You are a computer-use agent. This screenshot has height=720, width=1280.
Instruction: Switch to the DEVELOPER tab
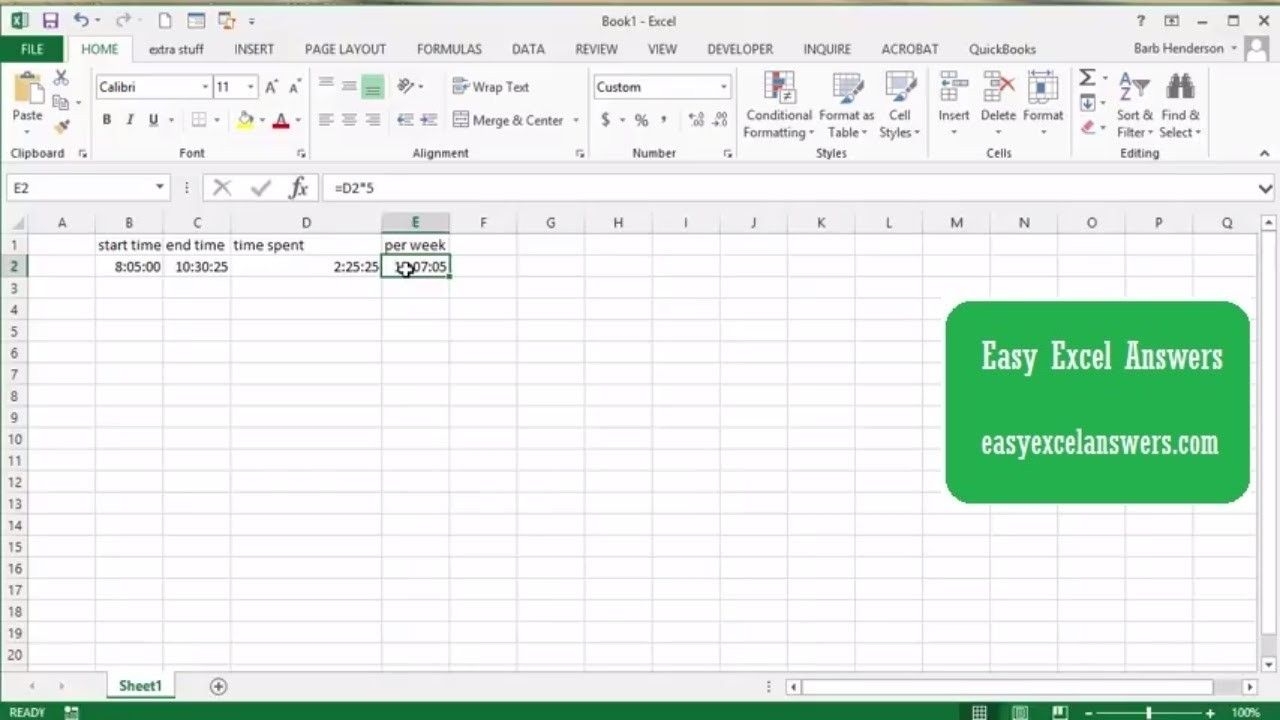point(740,49)
